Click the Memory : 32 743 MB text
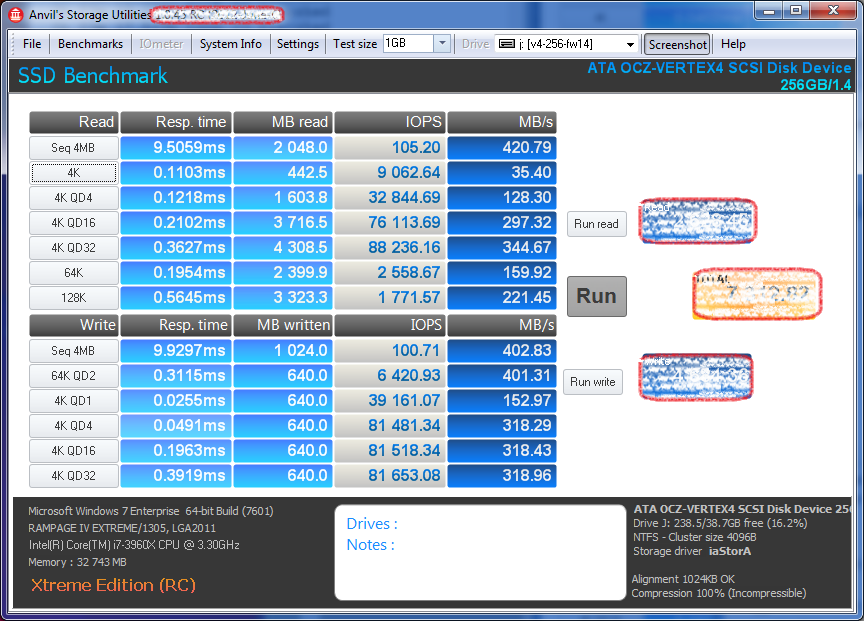This screenshot has width=864, height=621. pos(78,562)
